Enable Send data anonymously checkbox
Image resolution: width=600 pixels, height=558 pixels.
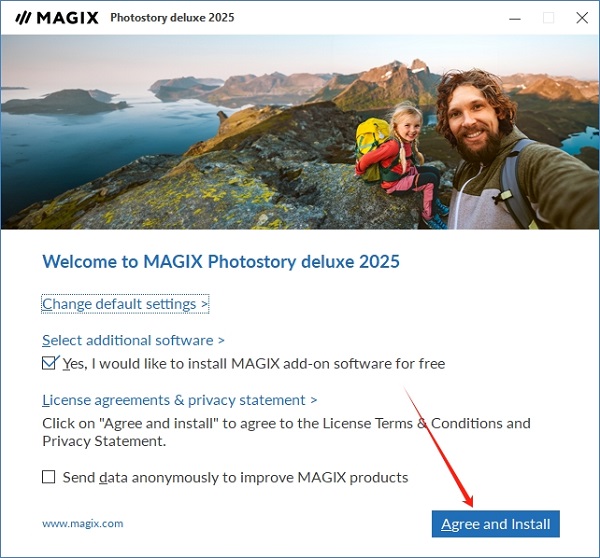pyautogui.click(x=49, y=477)
